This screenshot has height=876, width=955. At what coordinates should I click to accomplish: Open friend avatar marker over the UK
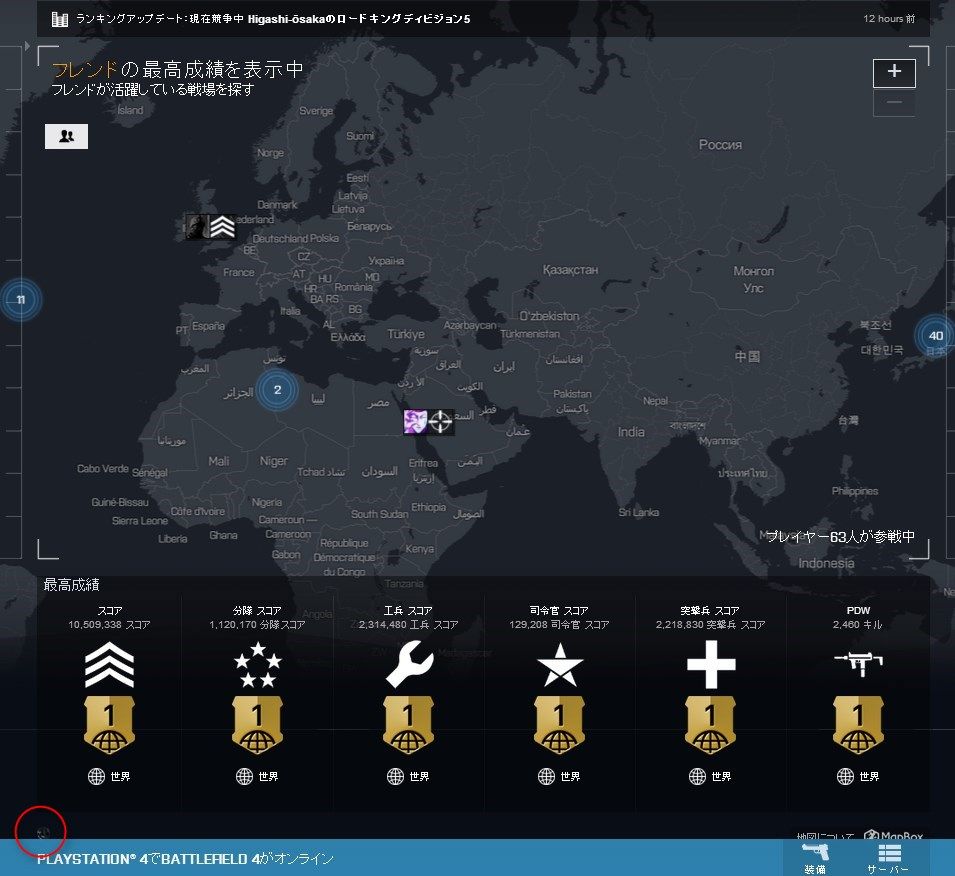(197, 227)
